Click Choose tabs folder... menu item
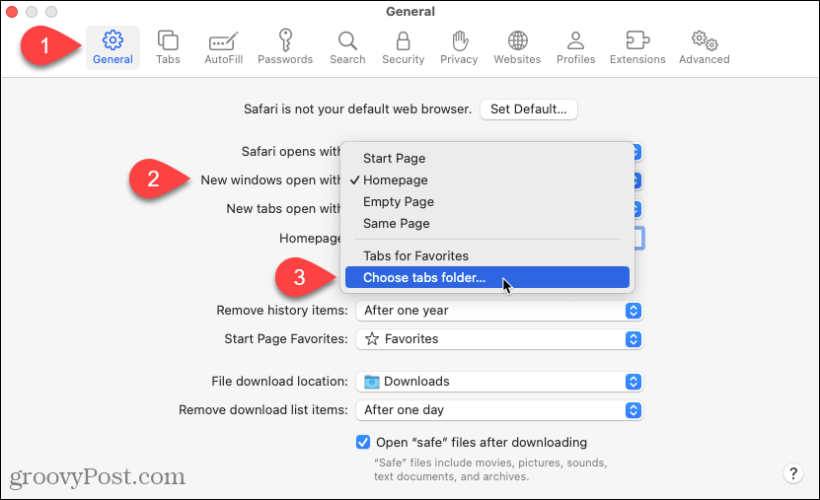Viewport: 820px width, 500px height. 487,277
